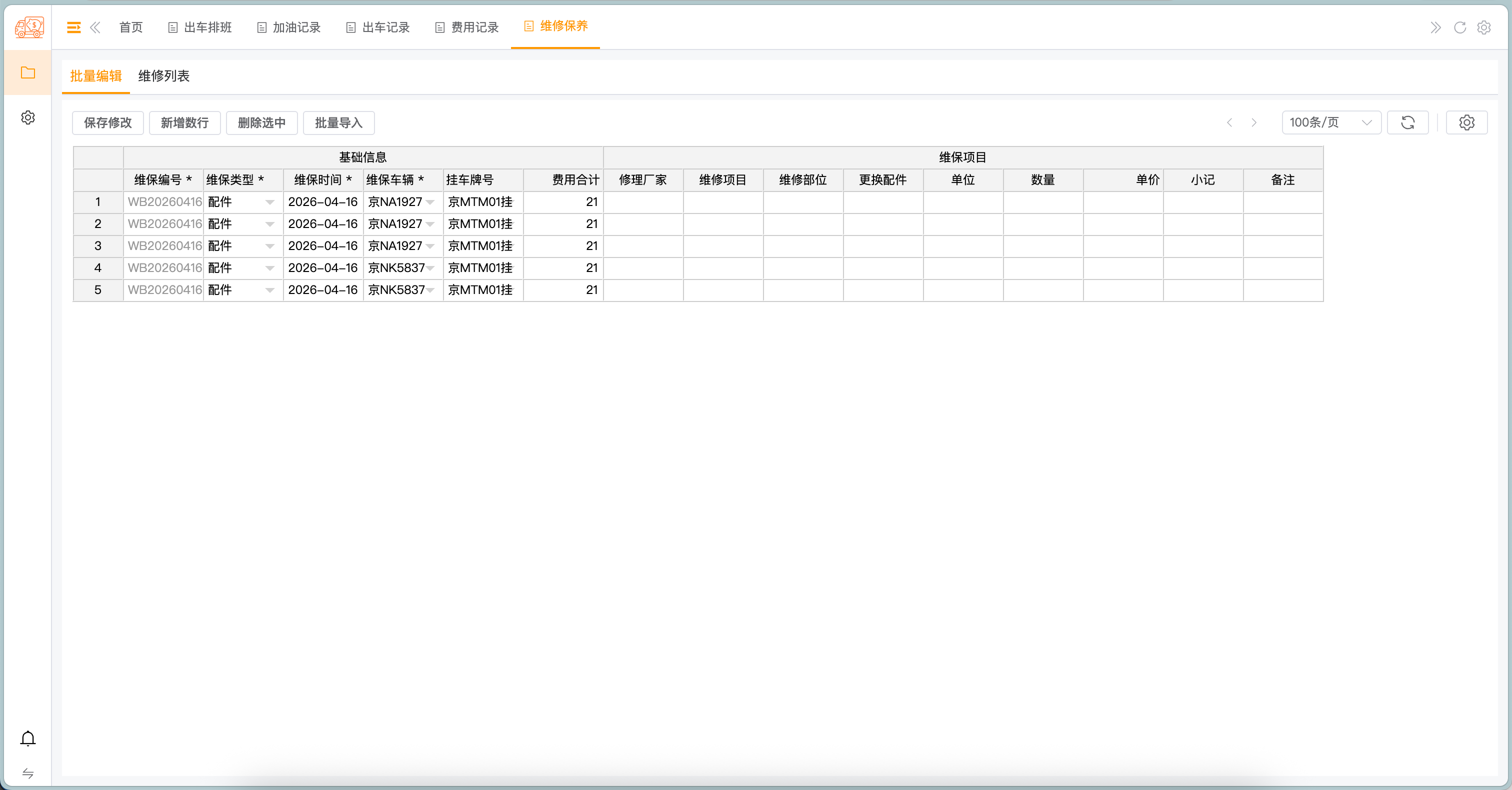Switch to the 维修列表 tab
1512x790 pixels.
pyautogui.click(x=164, y=76)
